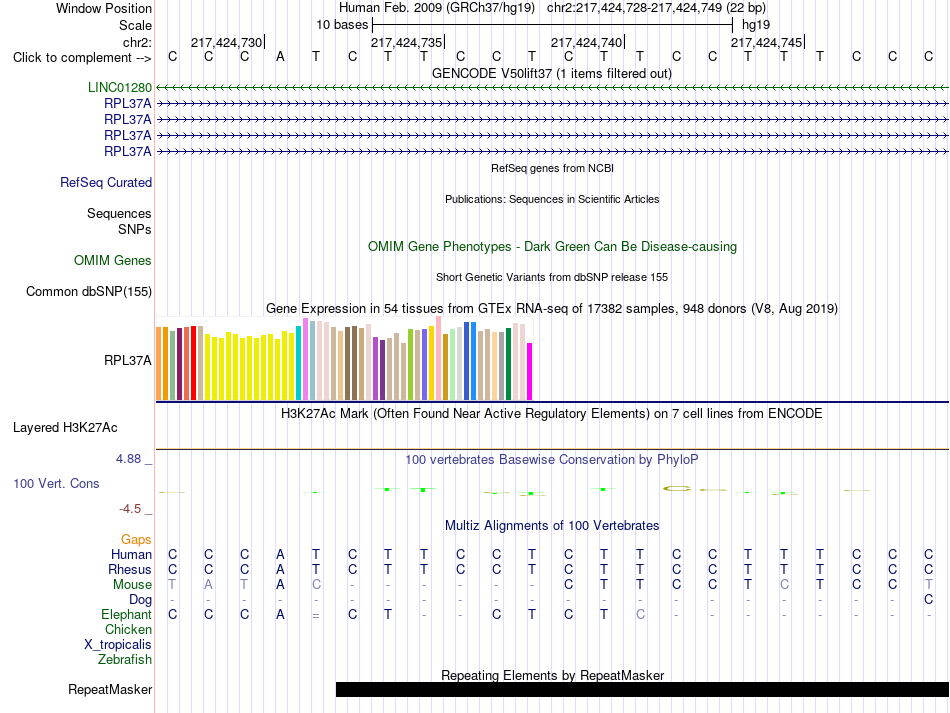Click the Chicken species label
This screenshot has width=950, height=713.
[128, 629]
